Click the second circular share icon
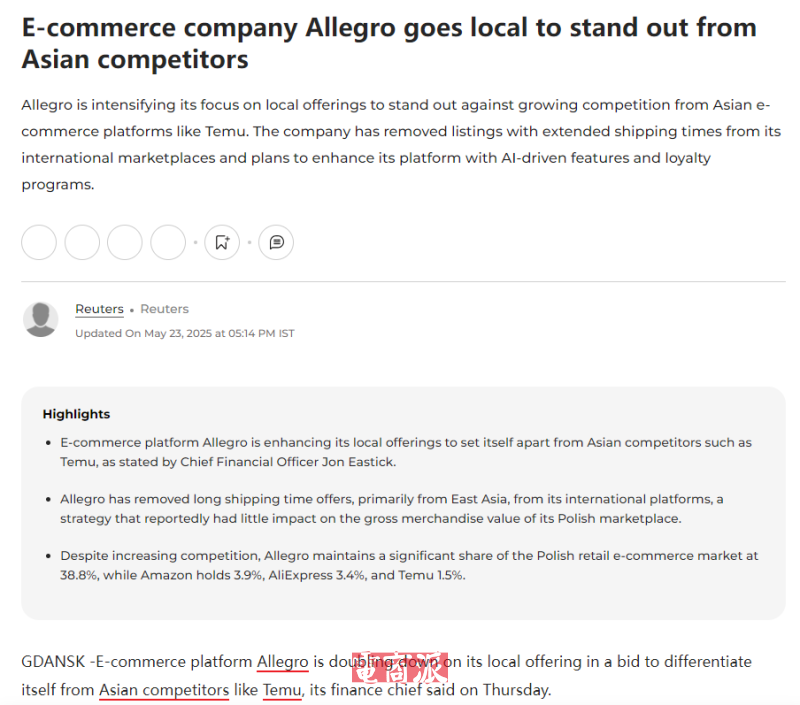Screen dimensions: 800x705 click(x=82, y=242)
